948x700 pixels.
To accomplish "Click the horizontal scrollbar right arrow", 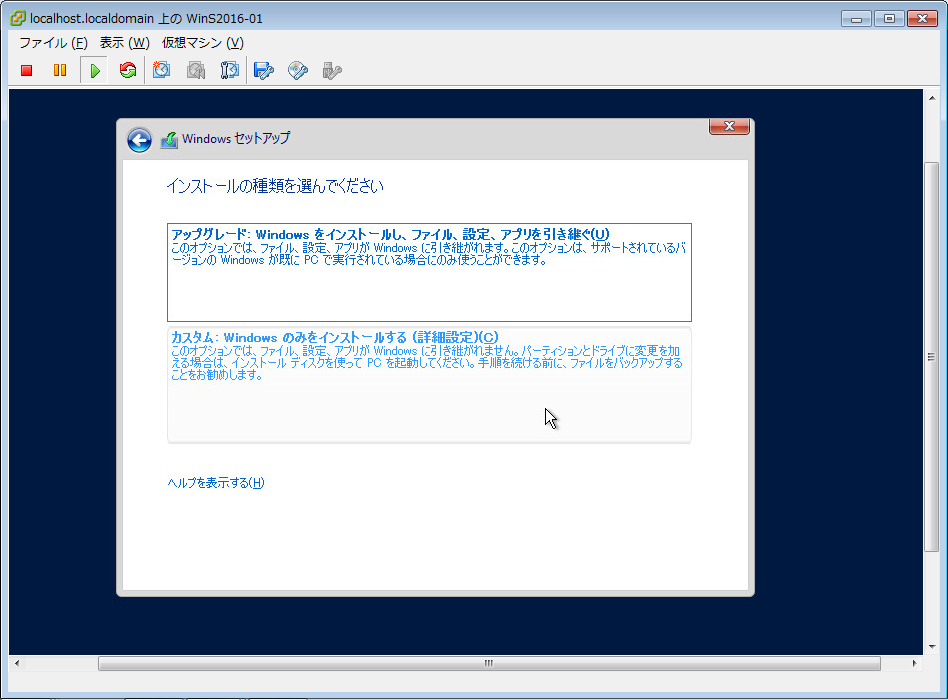I will point(914,663).
